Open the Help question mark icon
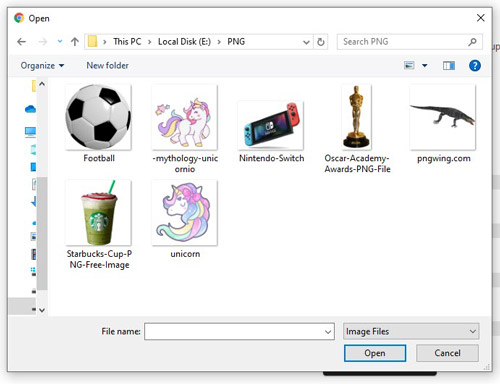Viewport: 500px width, 384px height. (475, 66)
